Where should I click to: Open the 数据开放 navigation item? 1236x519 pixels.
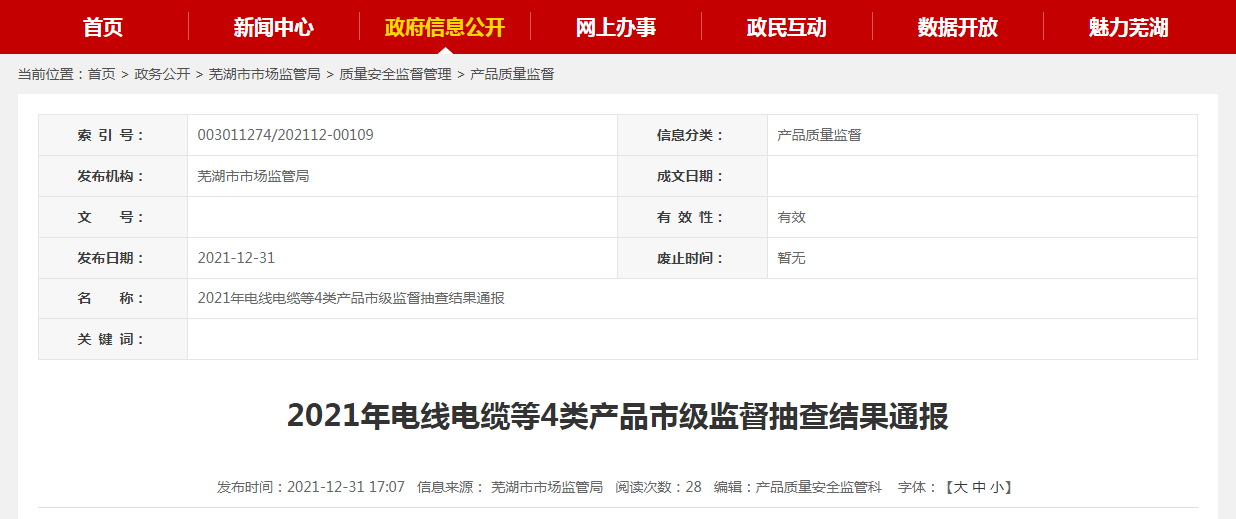point(958,27)
